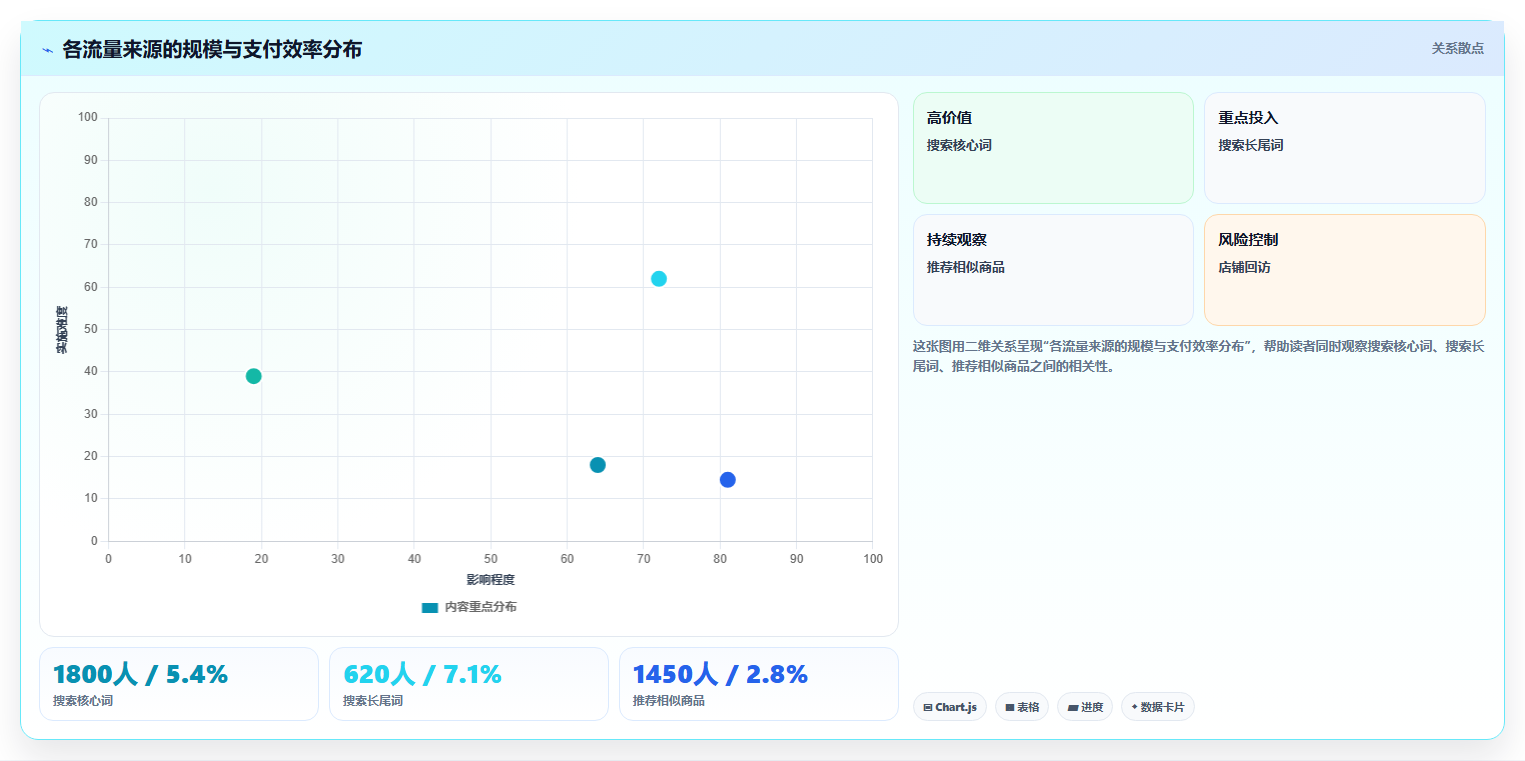Select the blue scatter point near x=81

click(x=728, y=480)
